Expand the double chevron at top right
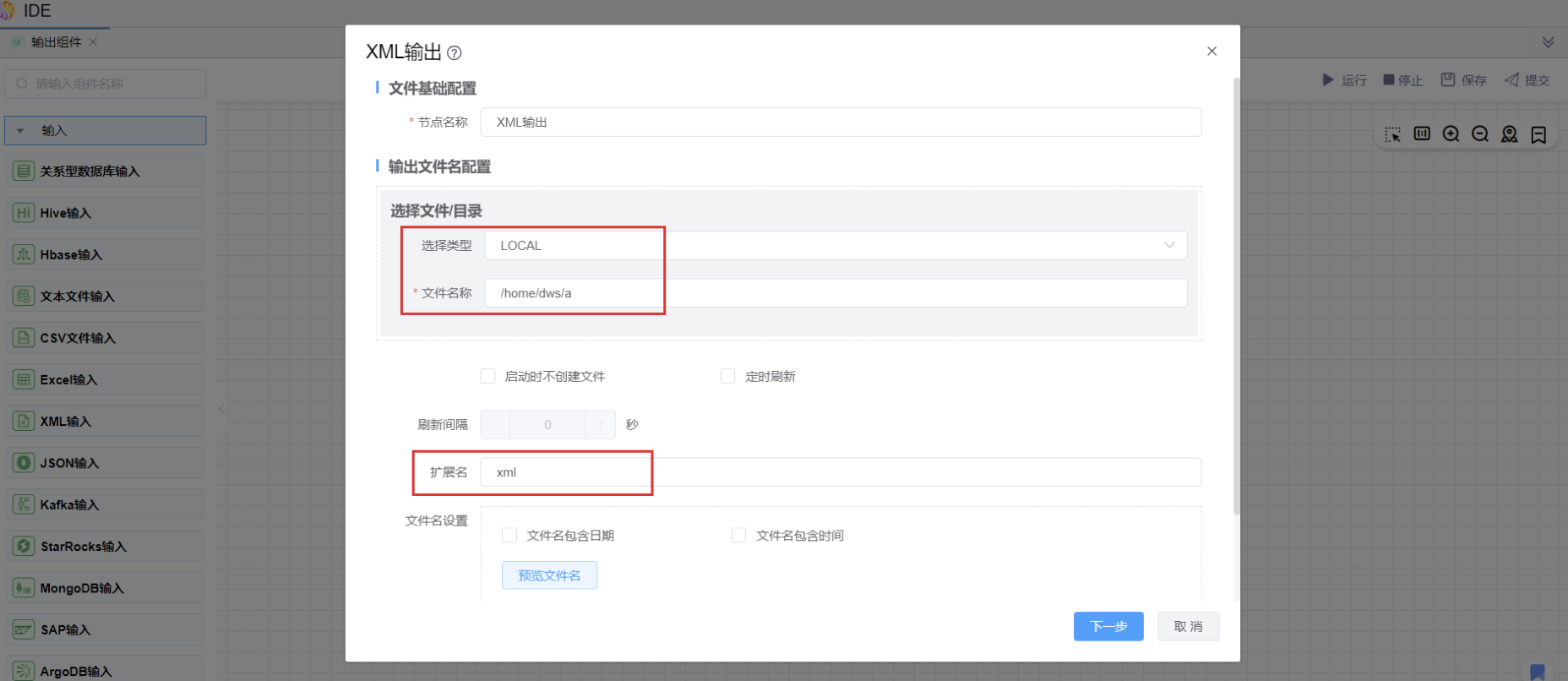The width and height of the screenshot is (1568, 681). (1548, 42)
